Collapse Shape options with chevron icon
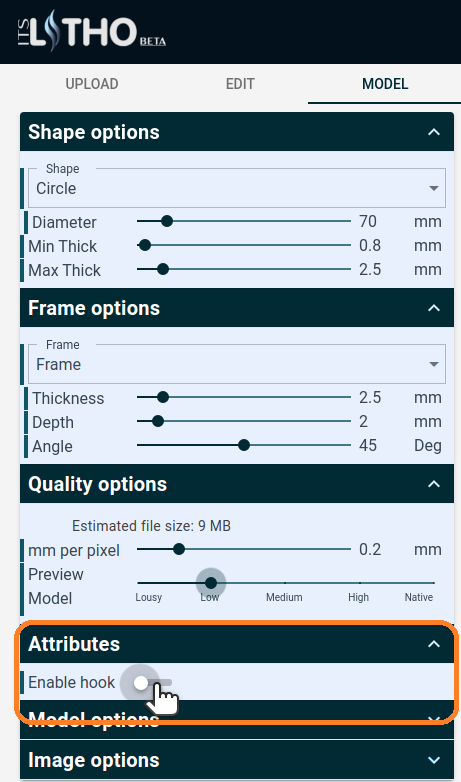 pyautogui.click(x=434, y=132)
